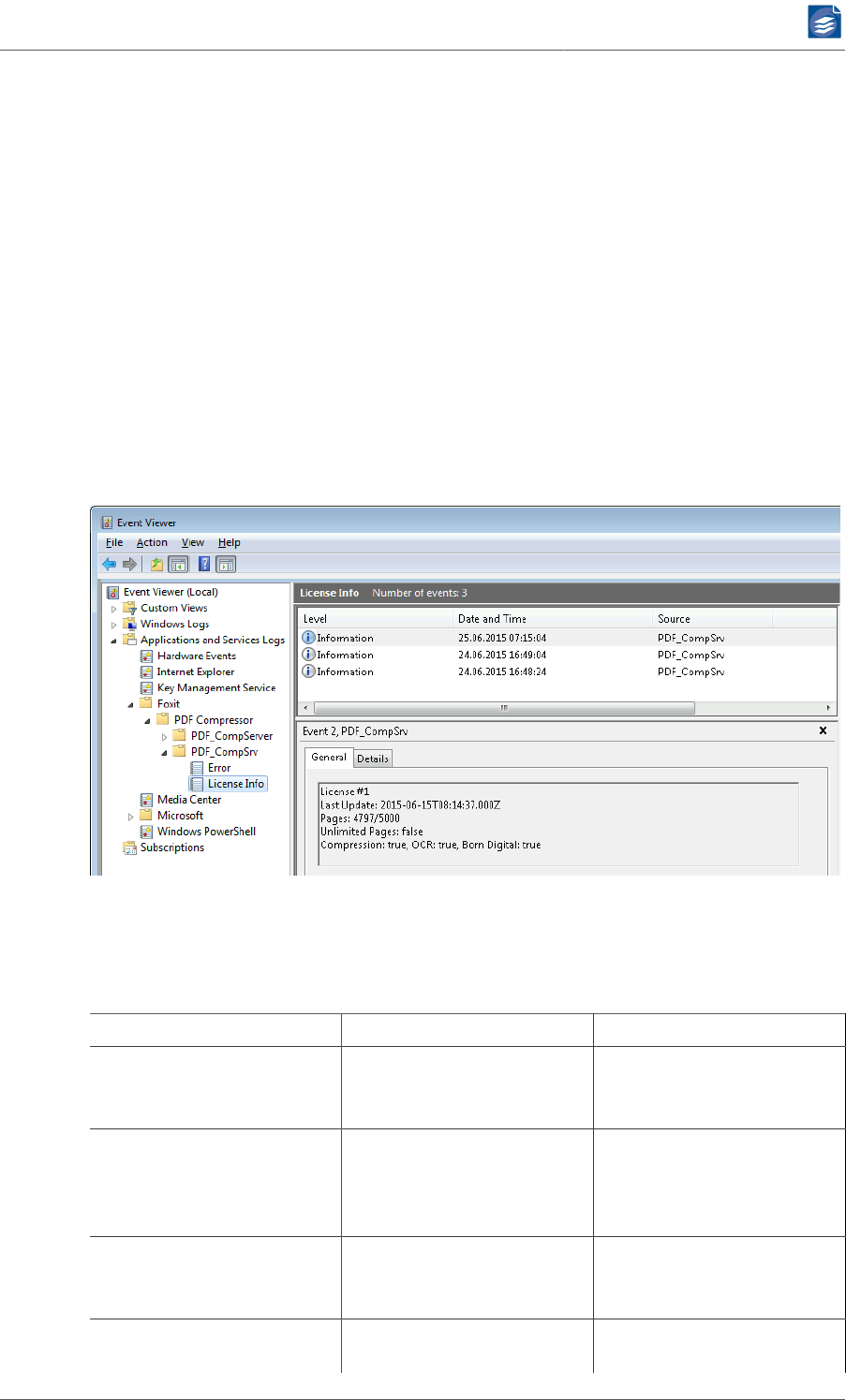The width and height of the screenshot is (846, 1400).
Task: Click PDF_CompSrv source of 25.06.2015 event
Action: click(x=690, y=638)
